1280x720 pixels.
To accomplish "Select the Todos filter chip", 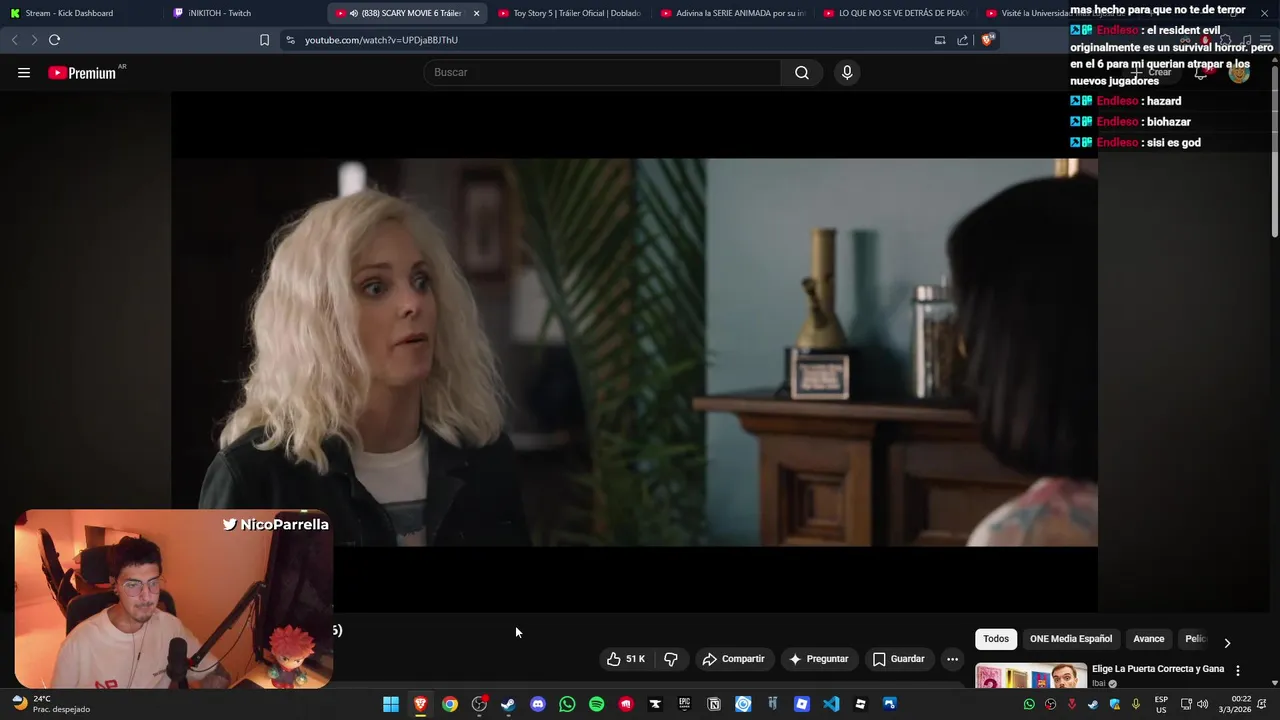I will tap(996, 639).
